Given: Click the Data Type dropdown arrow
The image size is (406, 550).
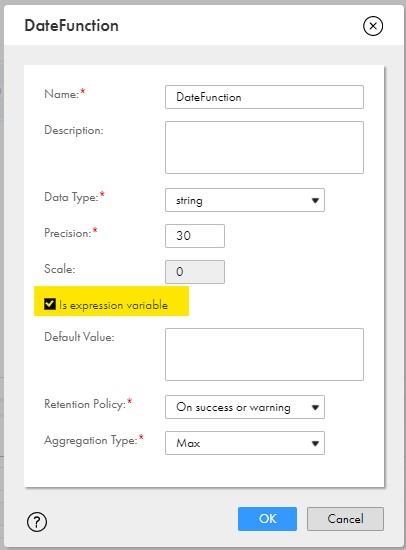Looking at the screenshot, I should point(315,200).
